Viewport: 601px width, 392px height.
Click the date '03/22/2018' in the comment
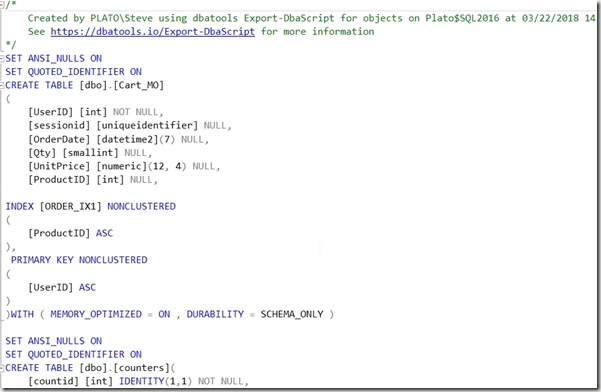tap(550, 18)
